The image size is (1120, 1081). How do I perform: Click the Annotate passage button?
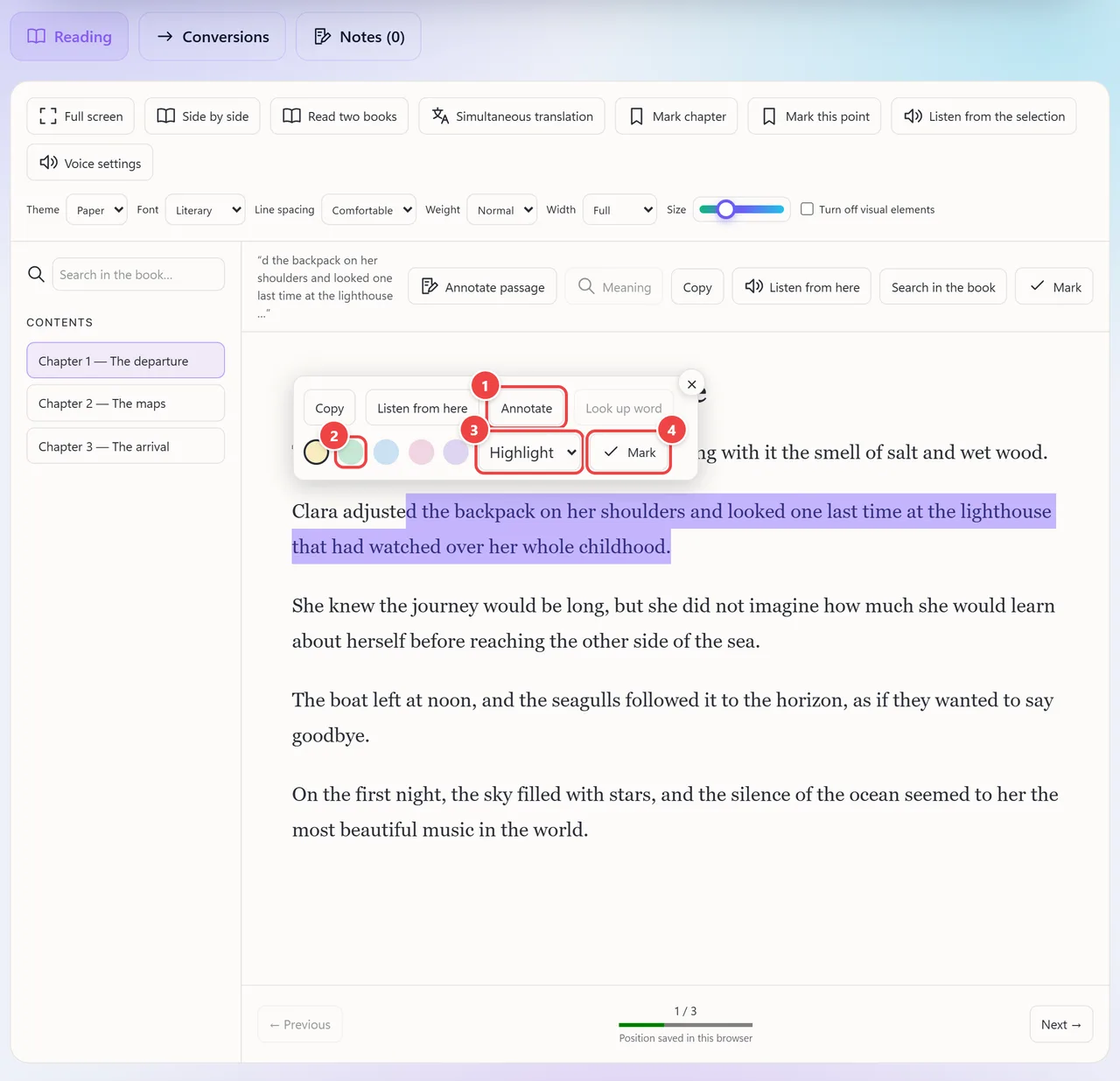click(483, 287)
